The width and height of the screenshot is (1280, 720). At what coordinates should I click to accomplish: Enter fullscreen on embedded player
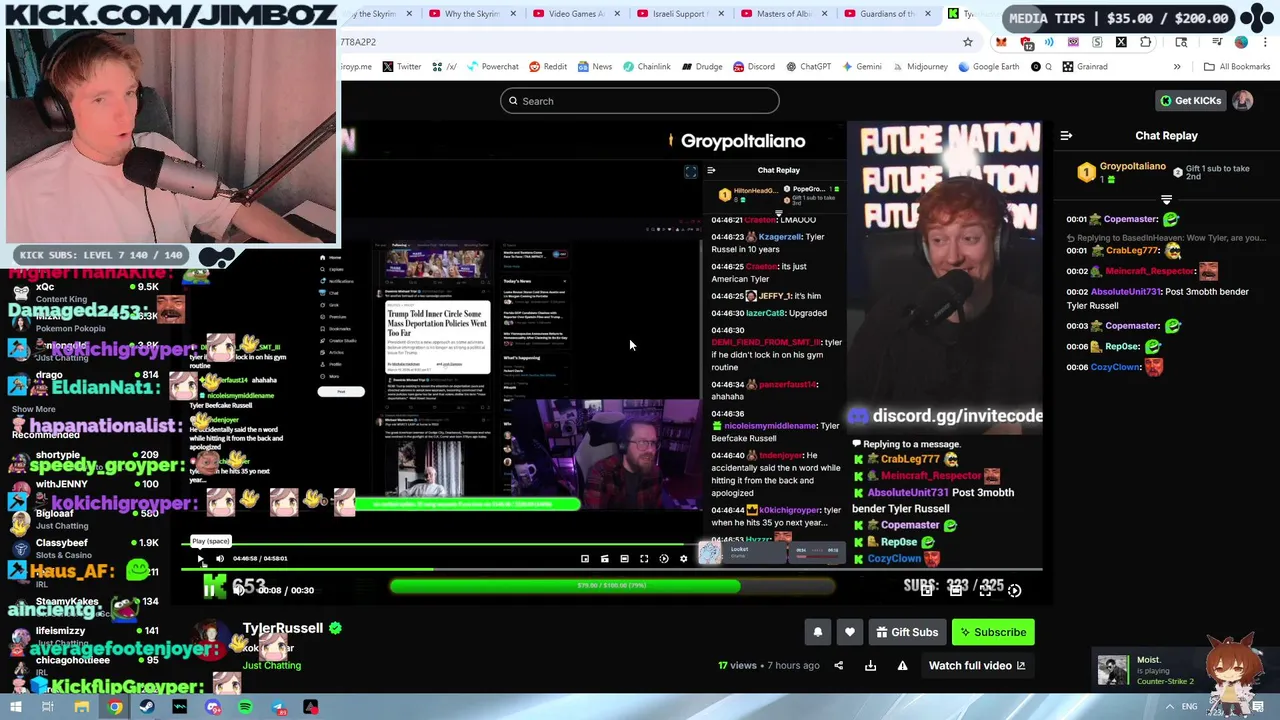click(644, 559)
